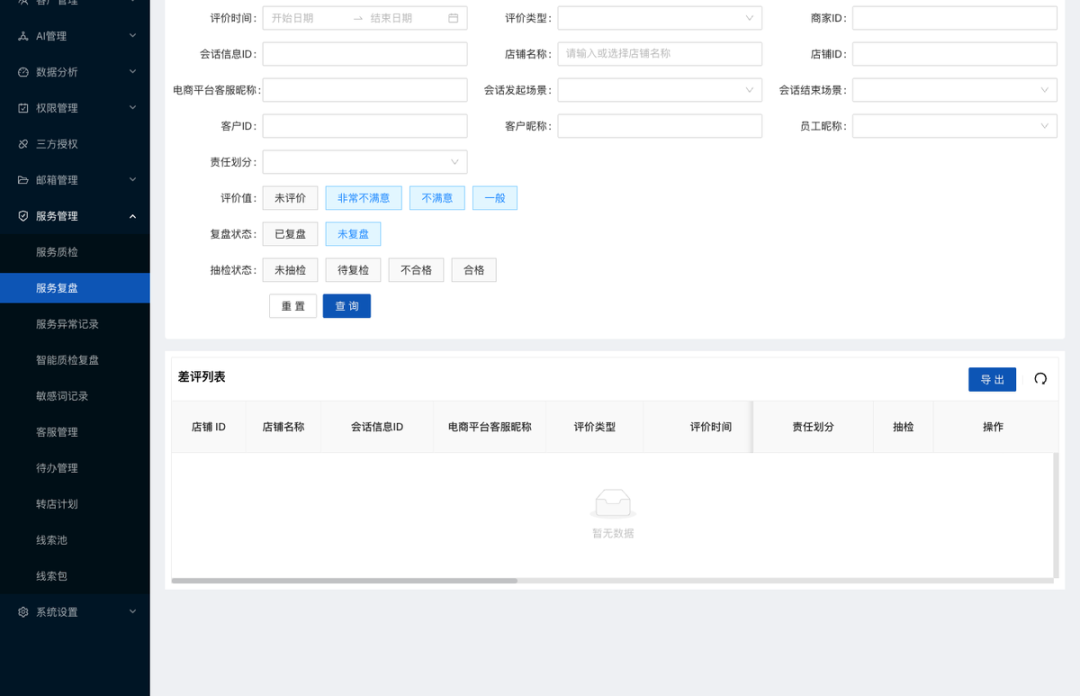Toggle the 不合格 status tag
The height and width of the screenshot is (696, 1080).
pyautogui.click(x=416, y=270)
